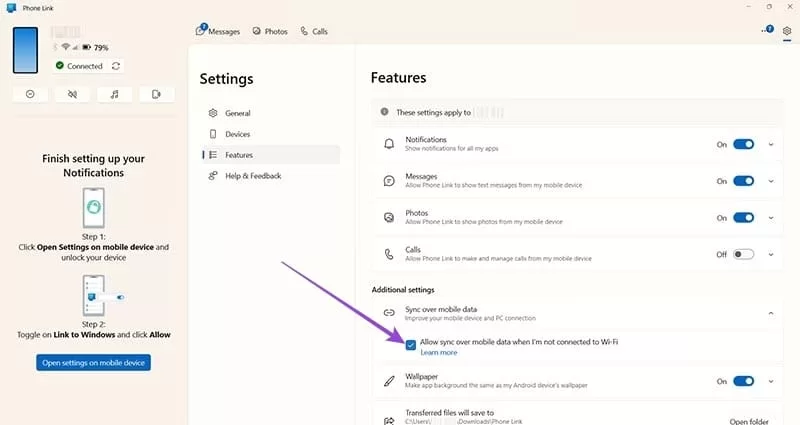Image resolution: width=800 pixels, height=425 pixels.
Task: Click the phone screen icon button
Action: [x=156, y=94]
